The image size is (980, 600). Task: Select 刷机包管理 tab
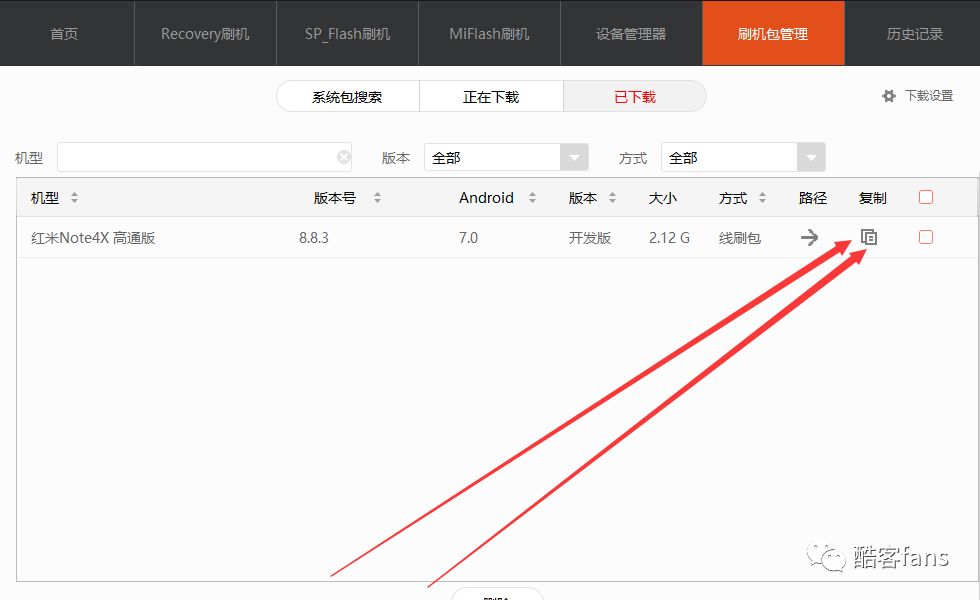point(773,34)
